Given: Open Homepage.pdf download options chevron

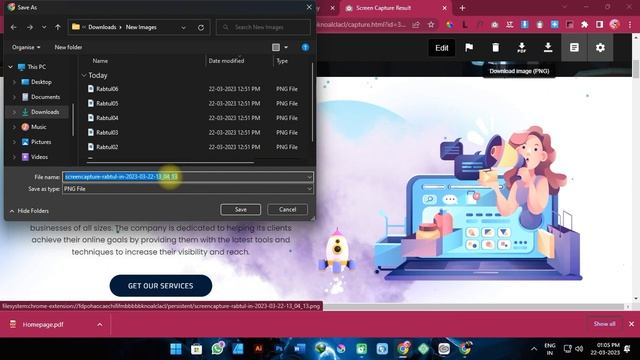Looking at the screenshot, I should coord(100,324).
